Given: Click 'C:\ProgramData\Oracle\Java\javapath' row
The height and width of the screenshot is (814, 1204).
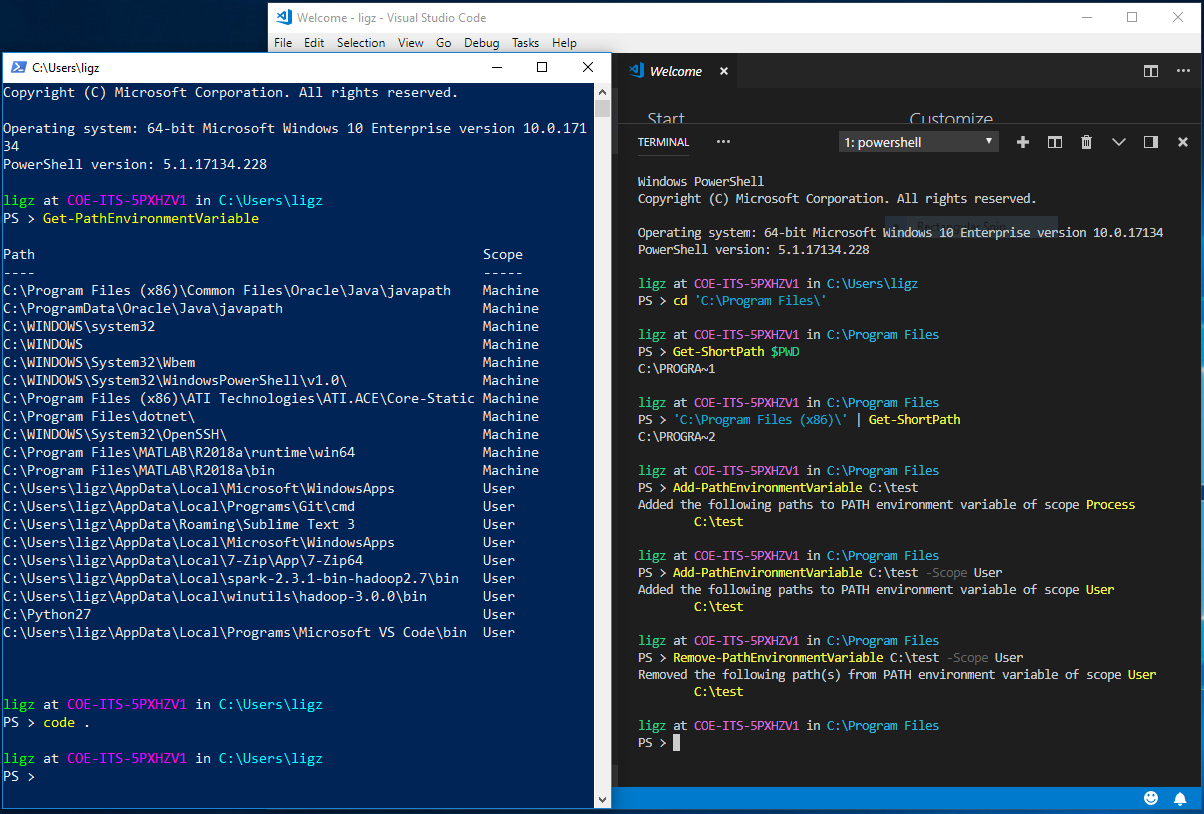Looking at the screenshot, I should [143, 308].
